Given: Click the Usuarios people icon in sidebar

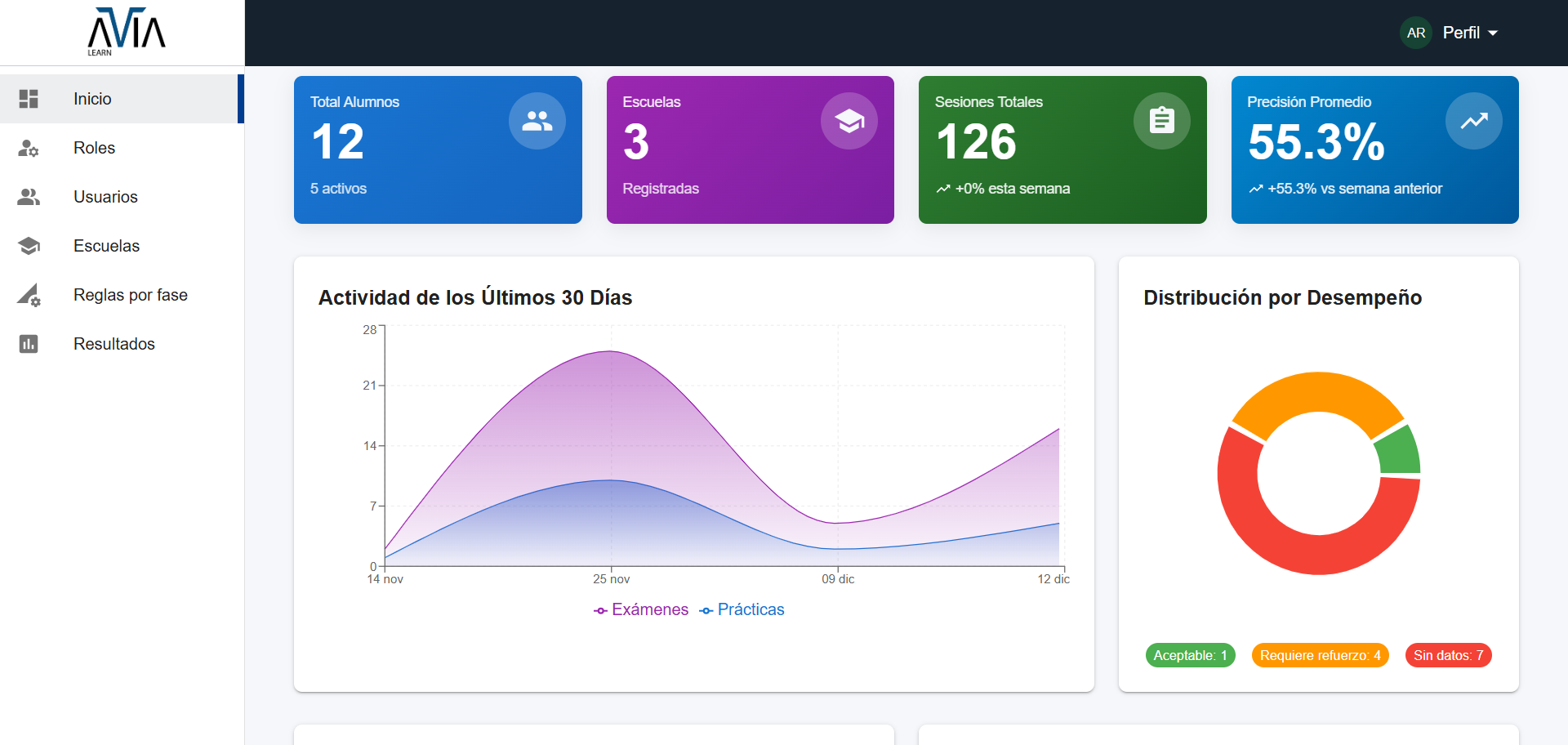Looking at the screenshot, I should tap(29, 197).
